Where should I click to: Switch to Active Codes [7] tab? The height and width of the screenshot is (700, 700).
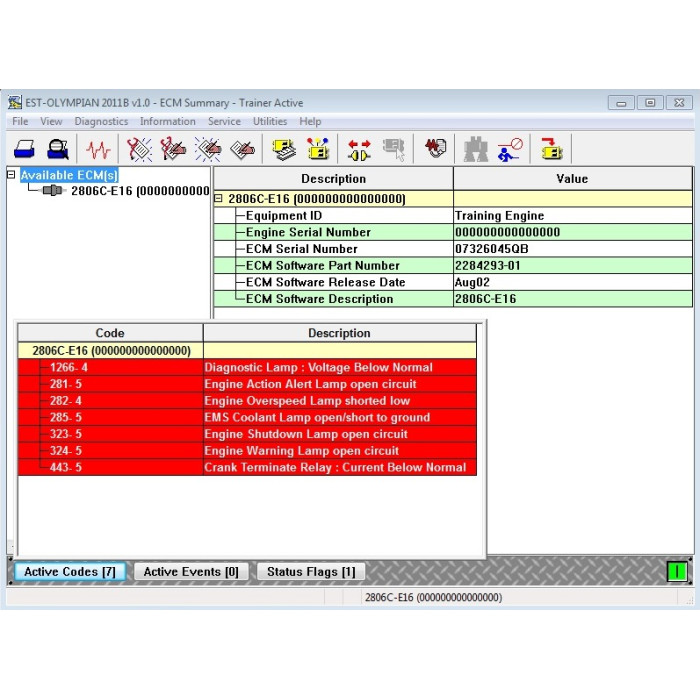pyautogui.click(x=70, y=572)
